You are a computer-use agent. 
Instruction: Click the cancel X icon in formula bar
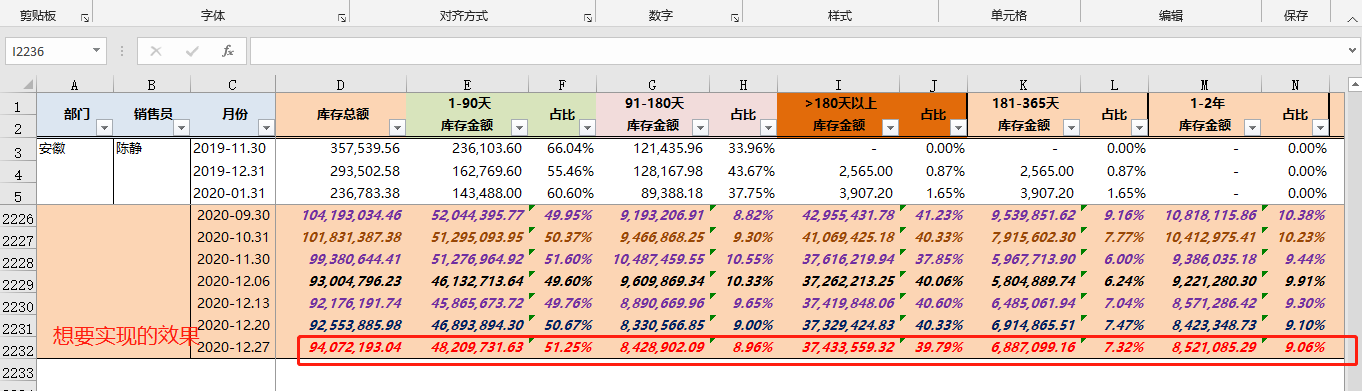pyautogui.click(x=156, y=50)
